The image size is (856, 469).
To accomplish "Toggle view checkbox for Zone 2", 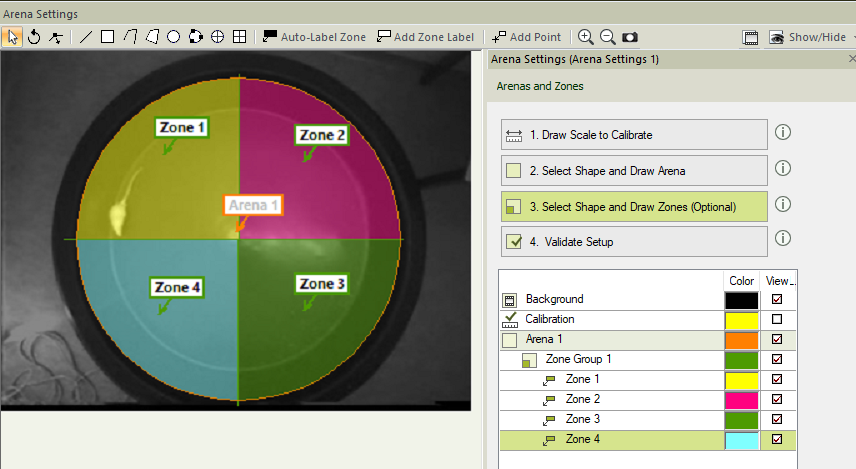I will click(x=777, y=399).
